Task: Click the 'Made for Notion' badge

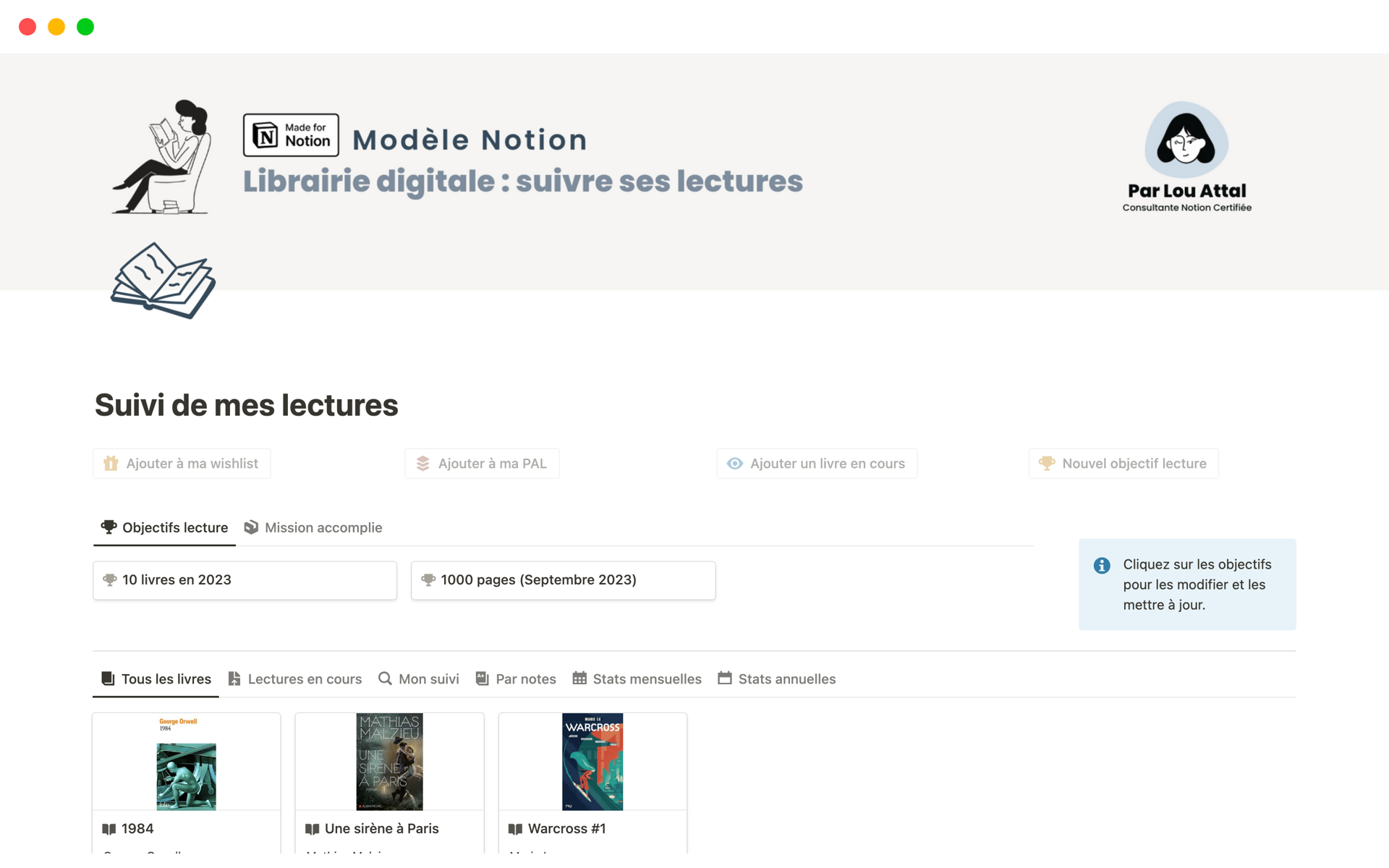Action: (290, 135)
